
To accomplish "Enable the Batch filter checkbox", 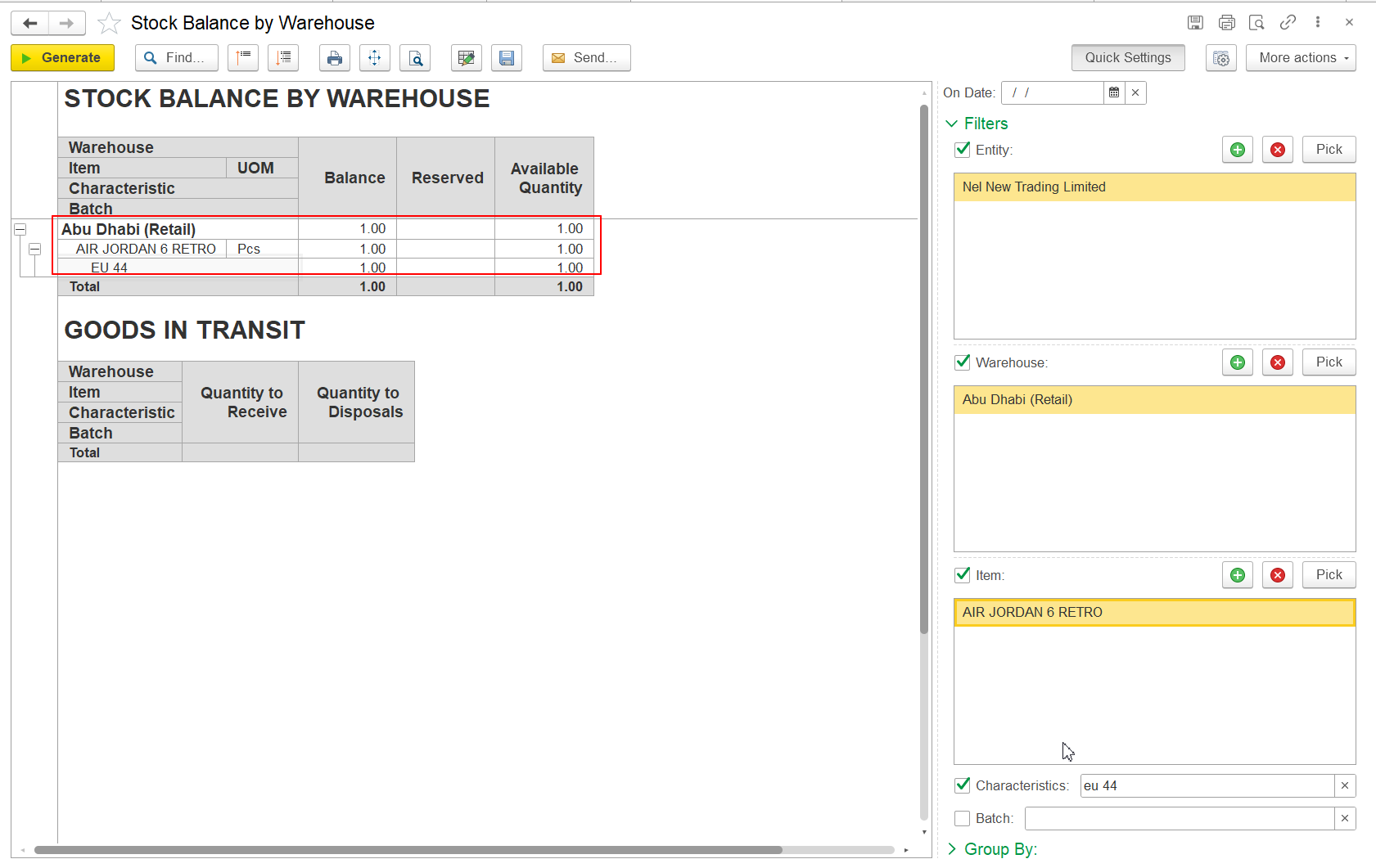I will tap(963, 818).
